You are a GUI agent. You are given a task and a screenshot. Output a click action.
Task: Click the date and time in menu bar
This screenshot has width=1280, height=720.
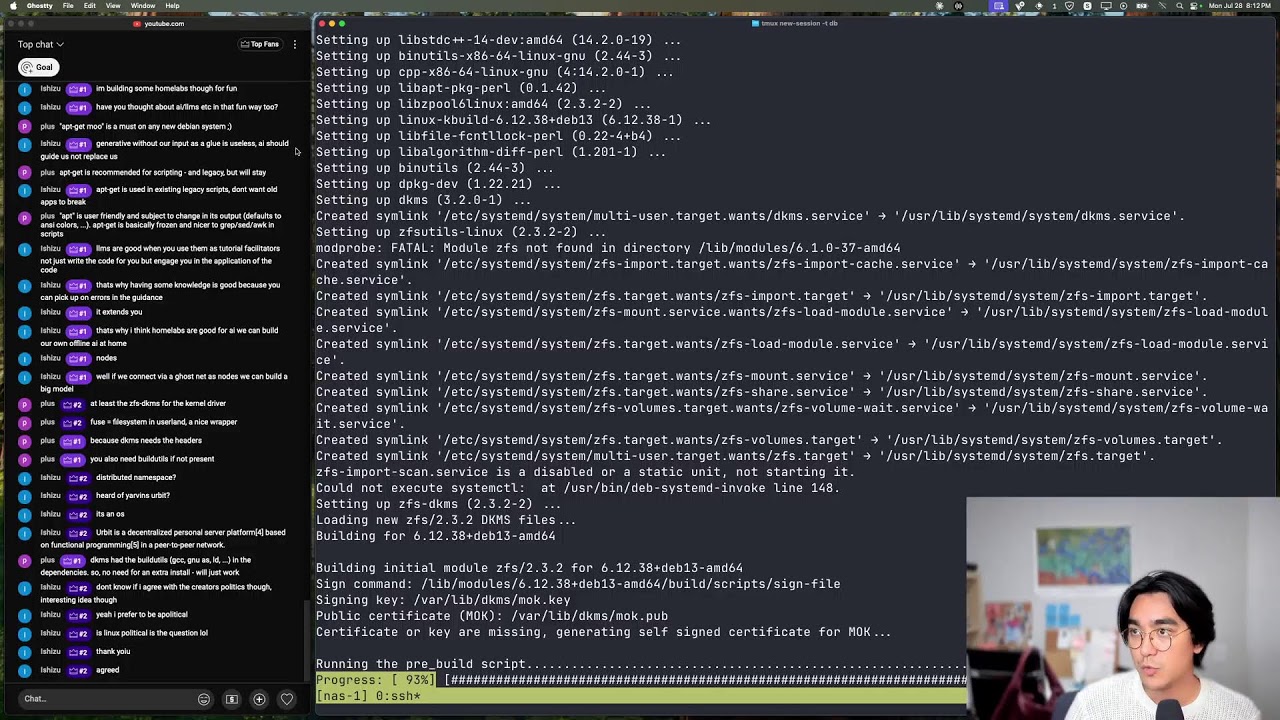tap(1240, 6)
